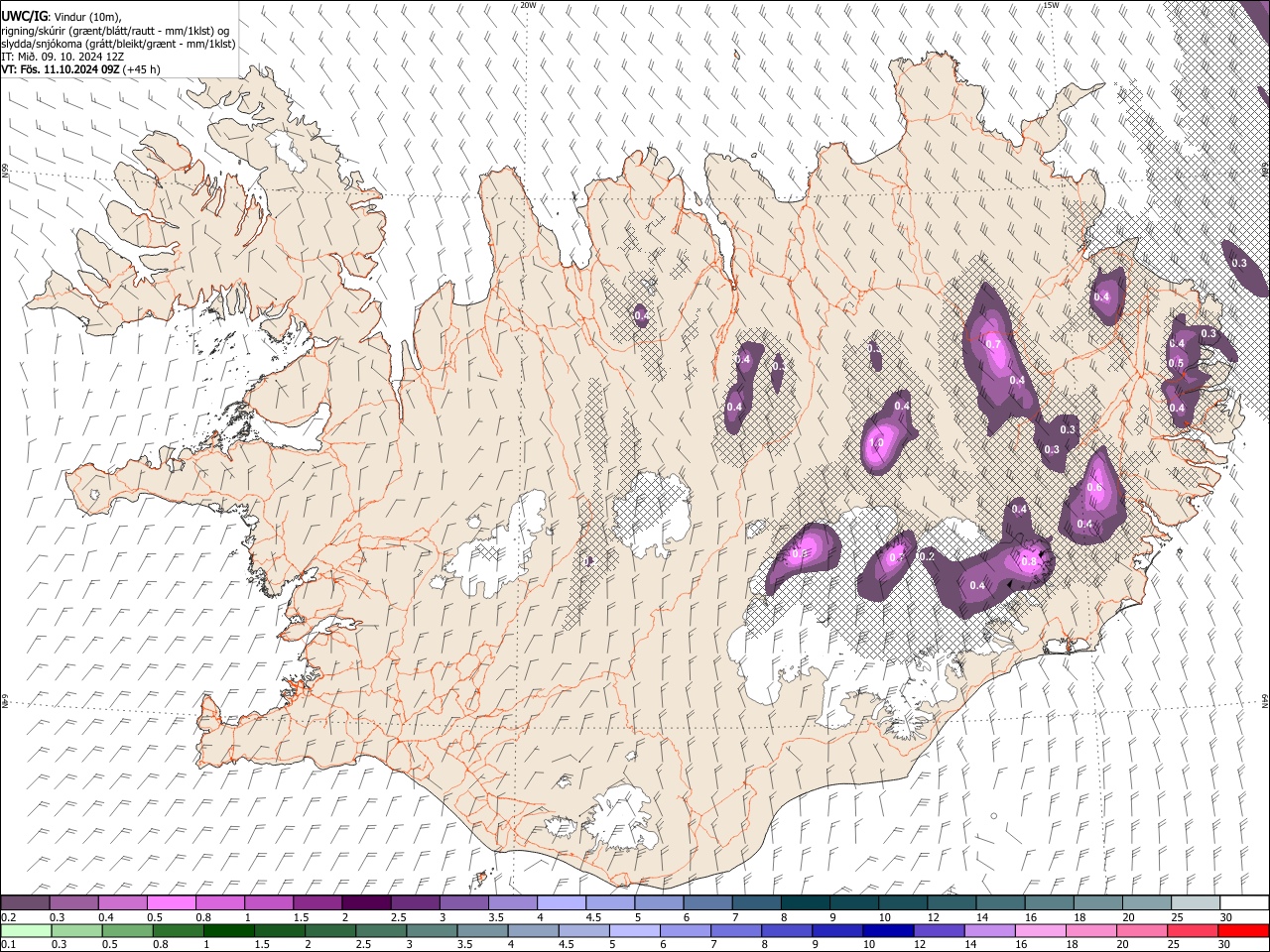Select the 'rigning/skúrir' legend description line
Viewport: 1270px width, 952px height.
[x=114, y=31]
